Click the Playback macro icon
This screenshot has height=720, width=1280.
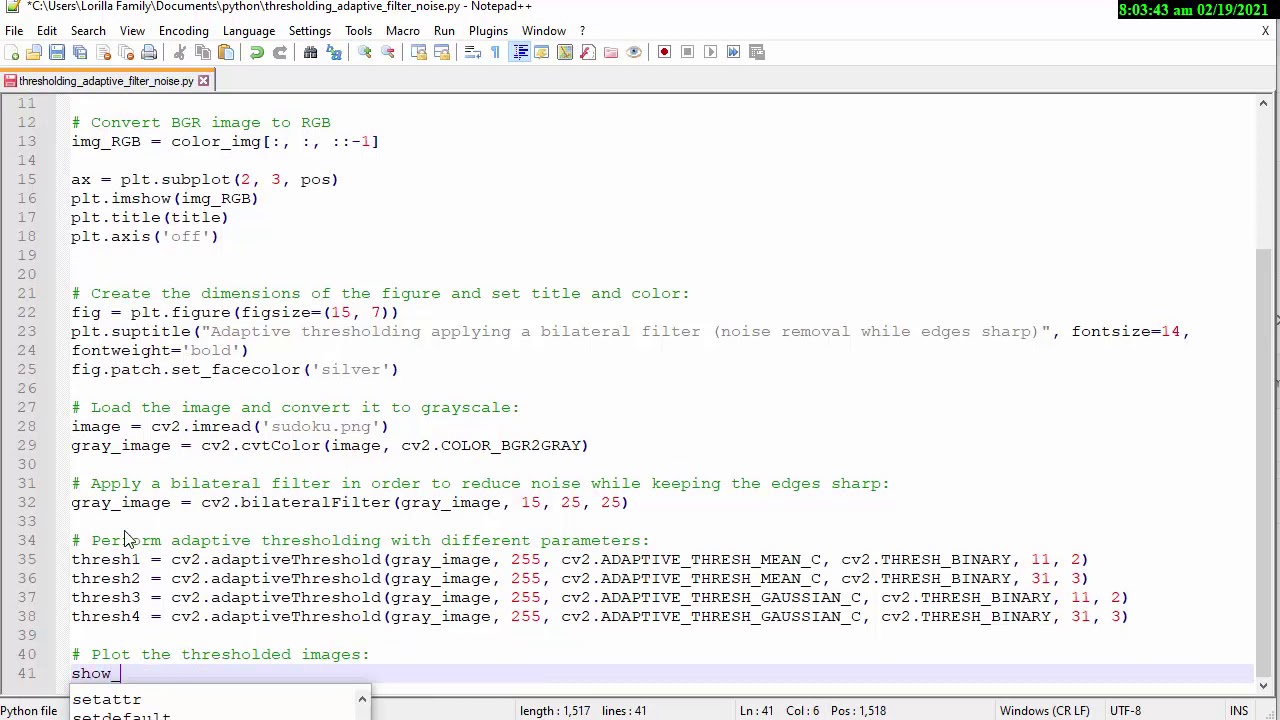(x=710, y=52)
